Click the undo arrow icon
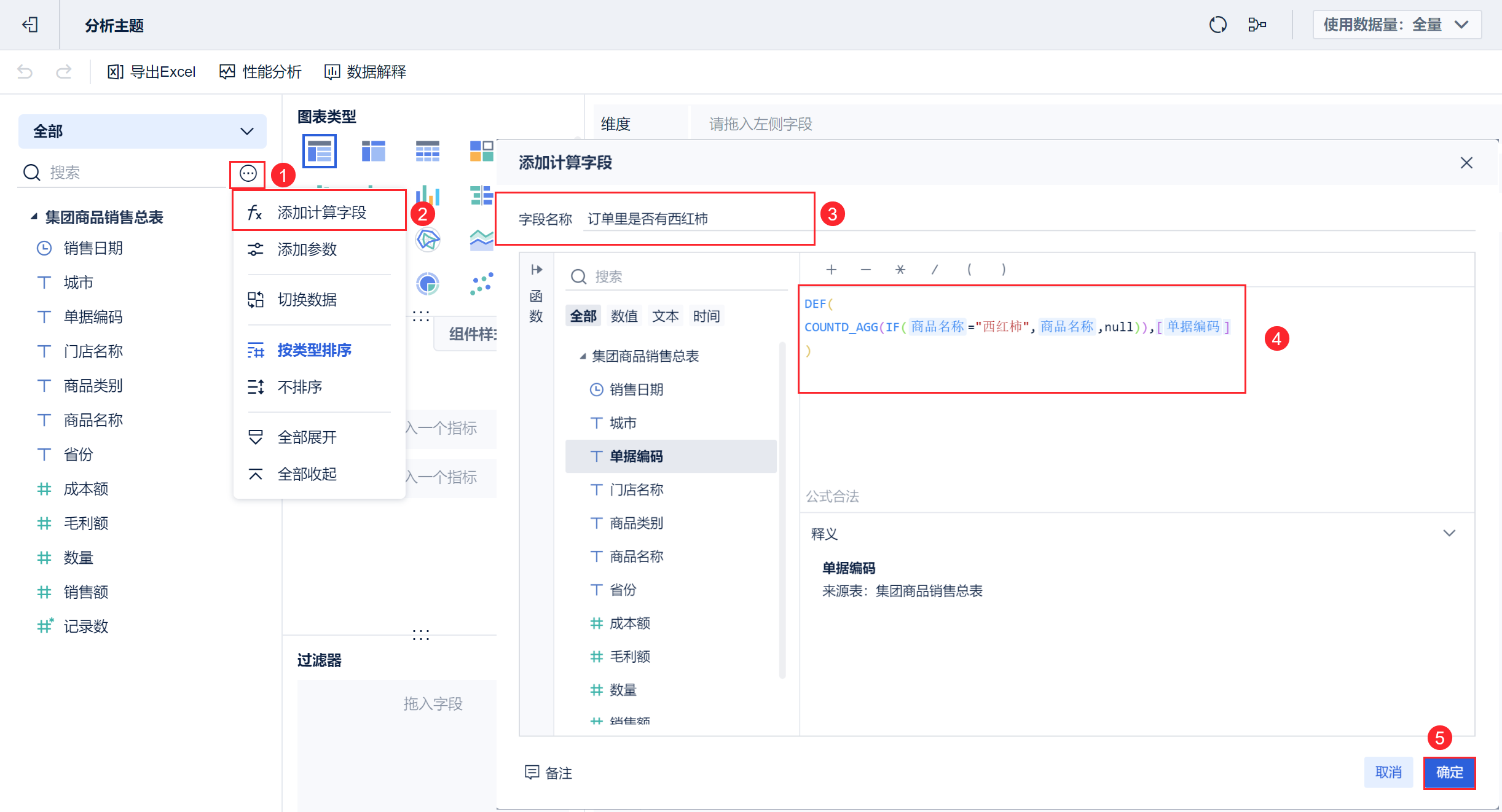 pos(25,72)
